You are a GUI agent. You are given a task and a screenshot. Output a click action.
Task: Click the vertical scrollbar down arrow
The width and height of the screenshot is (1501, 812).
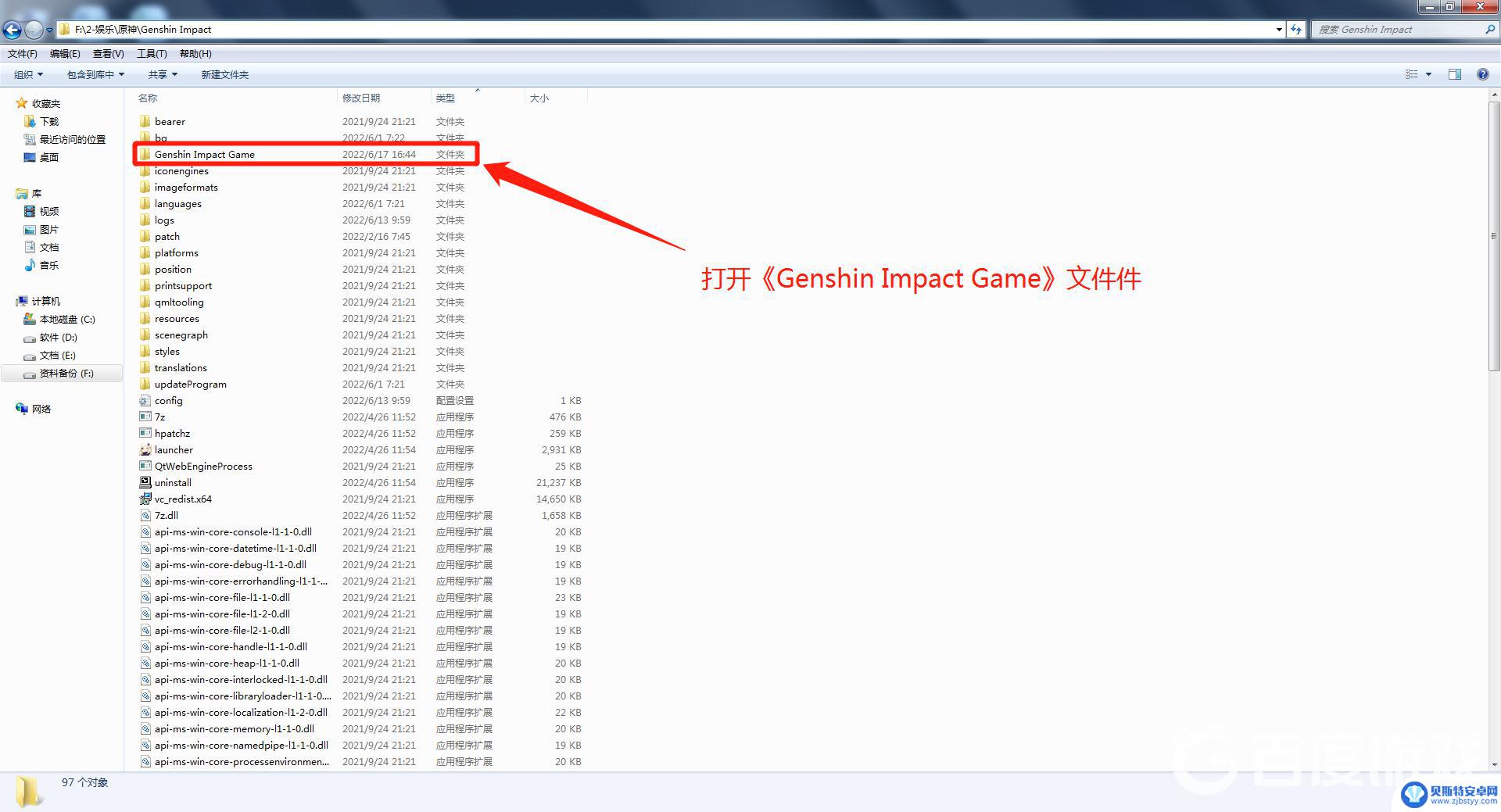pyautogui.click(x=1494, y=764)
